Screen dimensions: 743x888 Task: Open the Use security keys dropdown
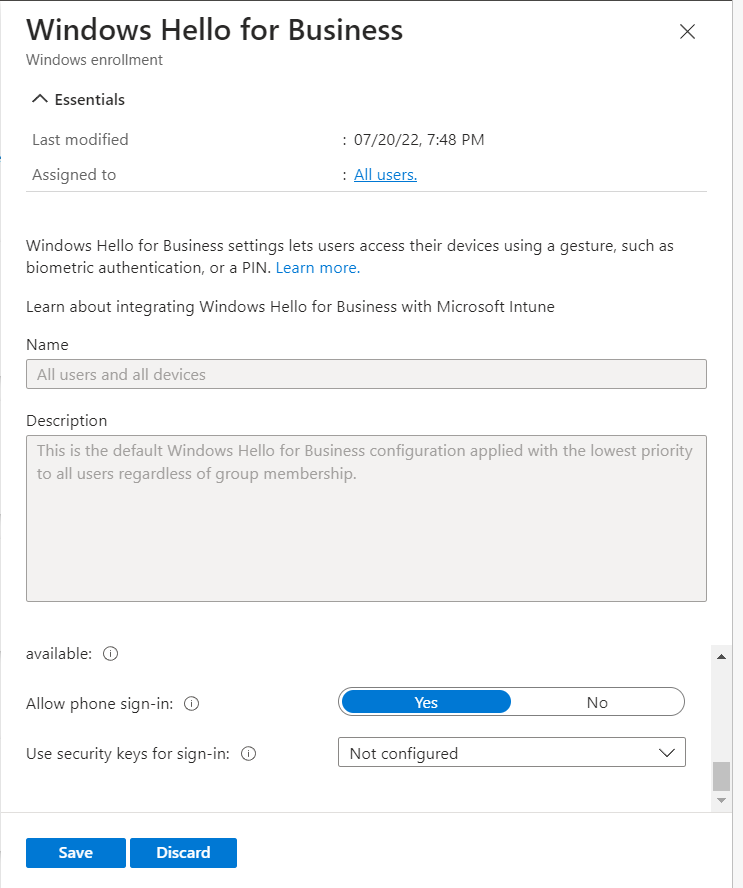[511, 752]
